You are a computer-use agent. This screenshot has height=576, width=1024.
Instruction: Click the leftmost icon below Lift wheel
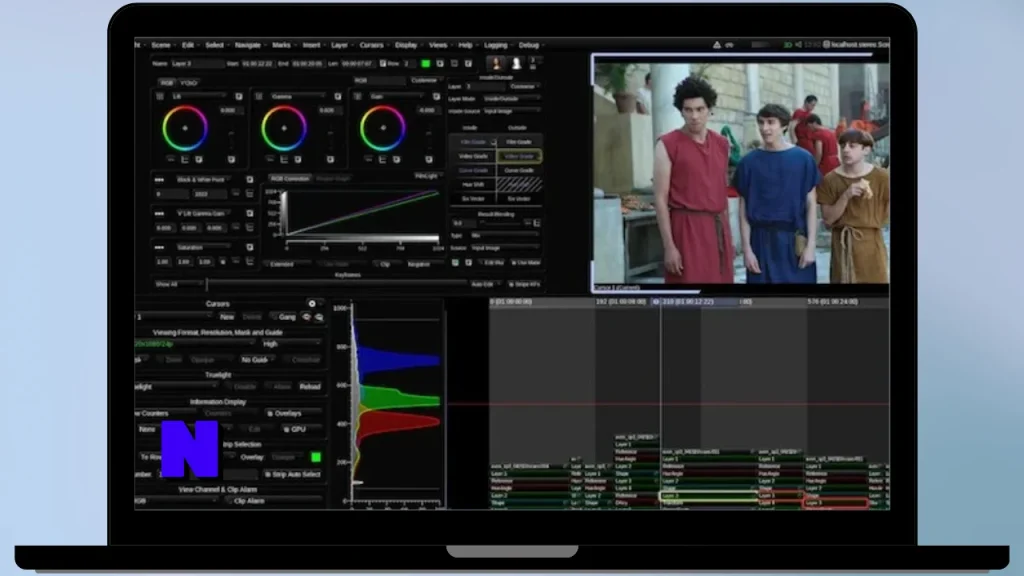170,159
